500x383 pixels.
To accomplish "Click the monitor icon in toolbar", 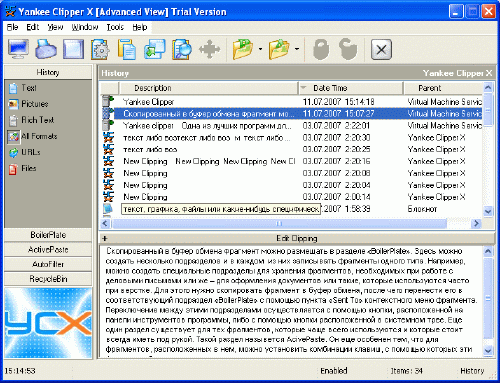I will (18, 49).
